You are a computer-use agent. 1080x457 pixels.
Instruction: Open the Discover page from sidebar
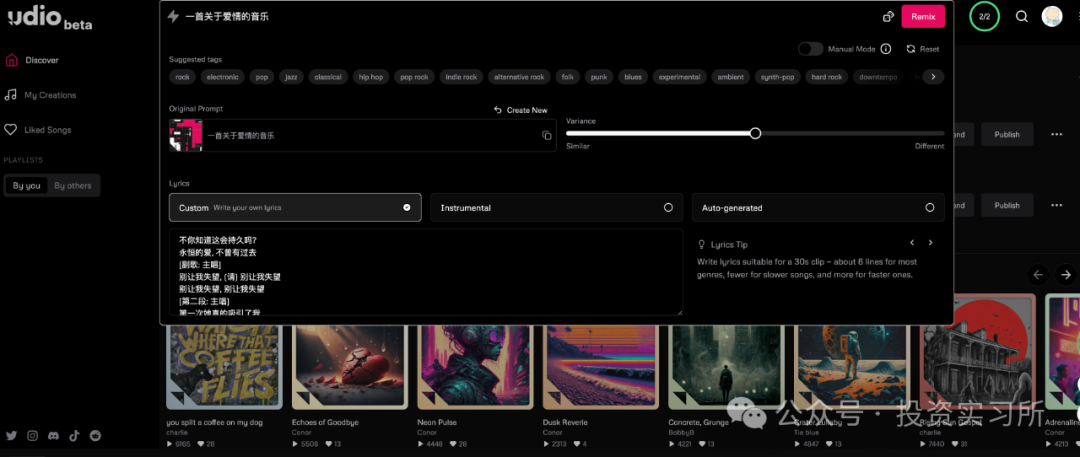(x=32, y=60)
